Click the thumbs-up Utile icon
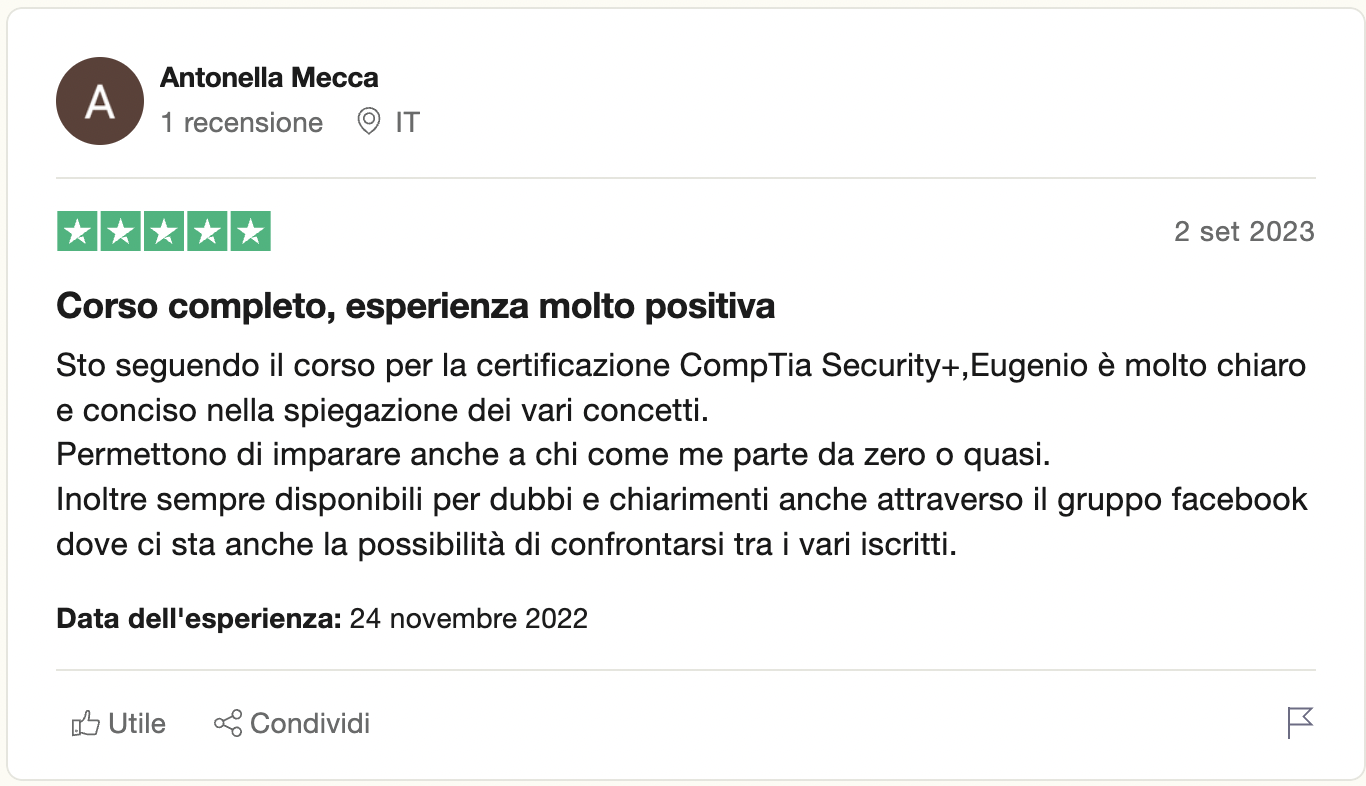Image resolution: width=1366 pixels, height=786 pixels. click(86, 723)
